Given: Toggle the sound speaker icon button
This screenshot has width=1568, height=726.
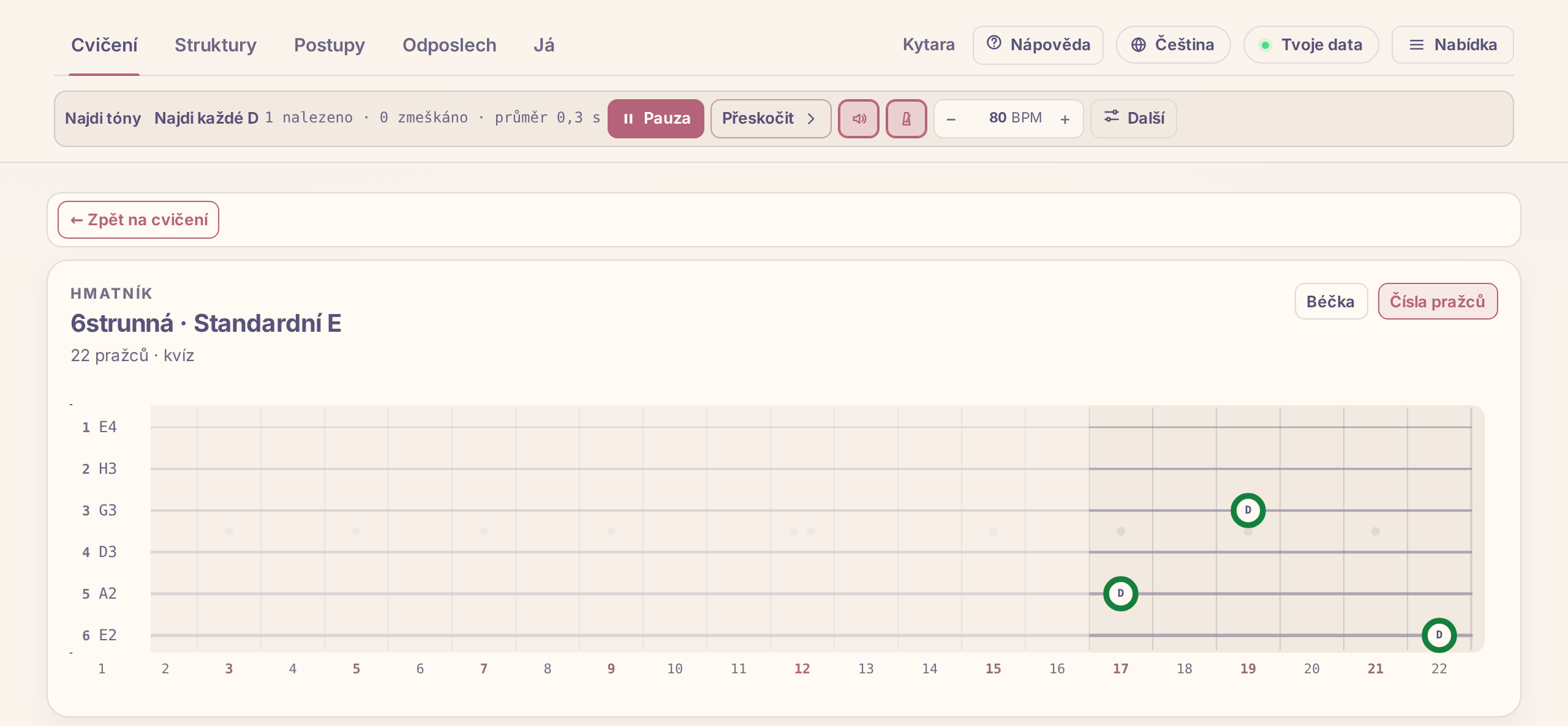Looking at the screenshot, I should click(859, 119).
